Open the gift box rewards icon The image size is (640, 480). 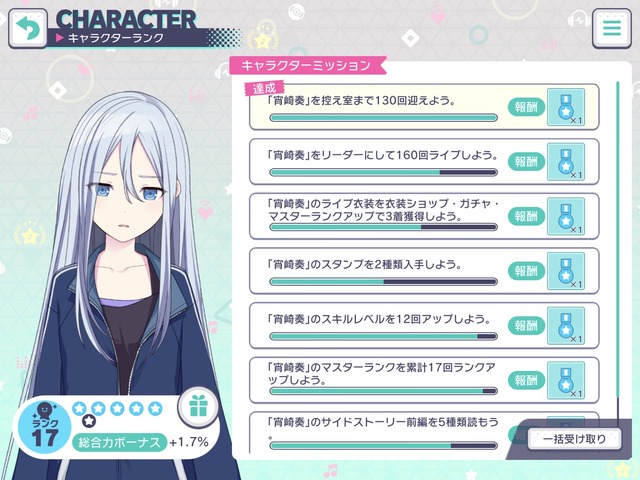198,407
